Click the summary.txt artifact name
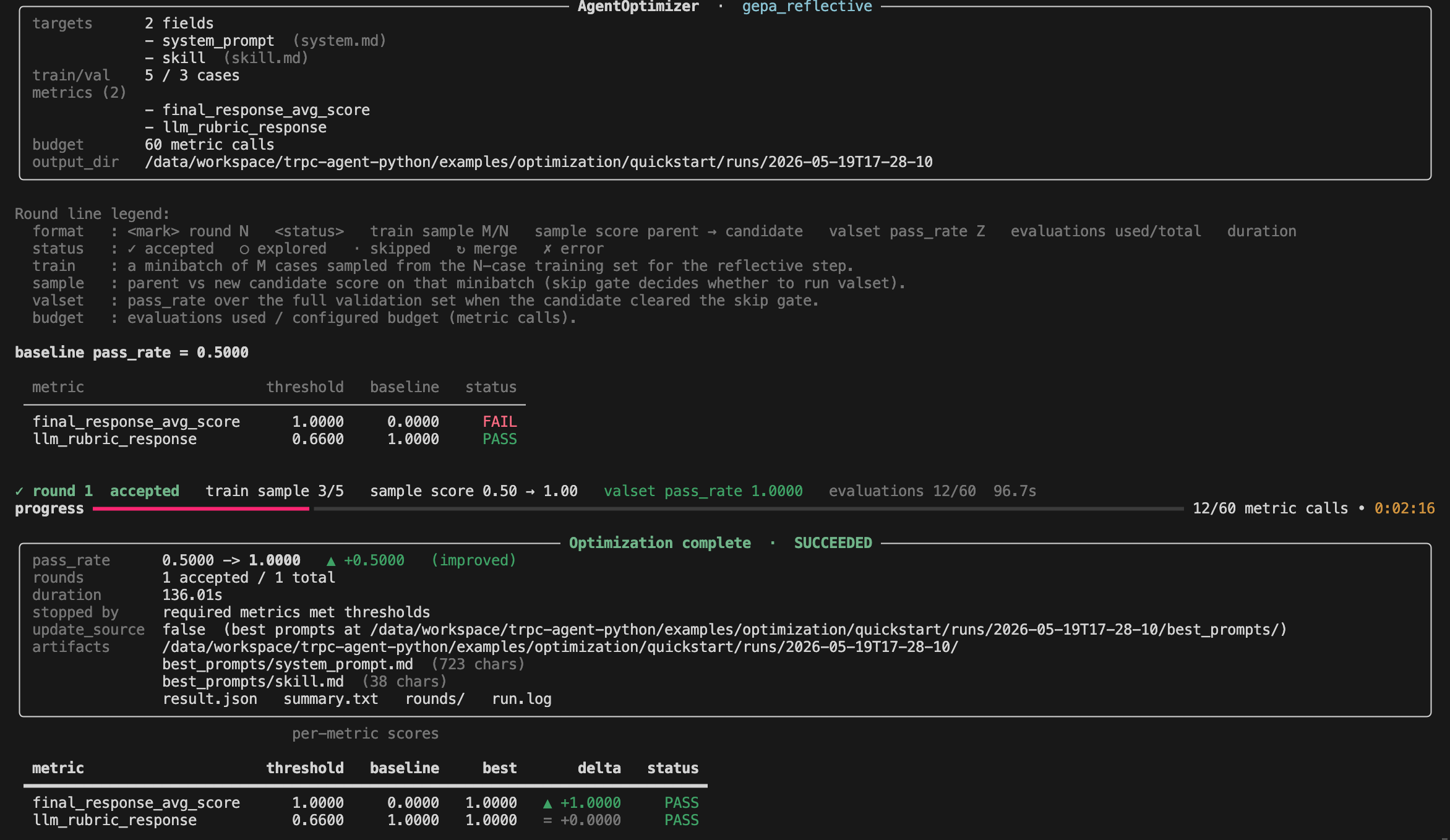The image size is (1450, 840). coord(331,699)
